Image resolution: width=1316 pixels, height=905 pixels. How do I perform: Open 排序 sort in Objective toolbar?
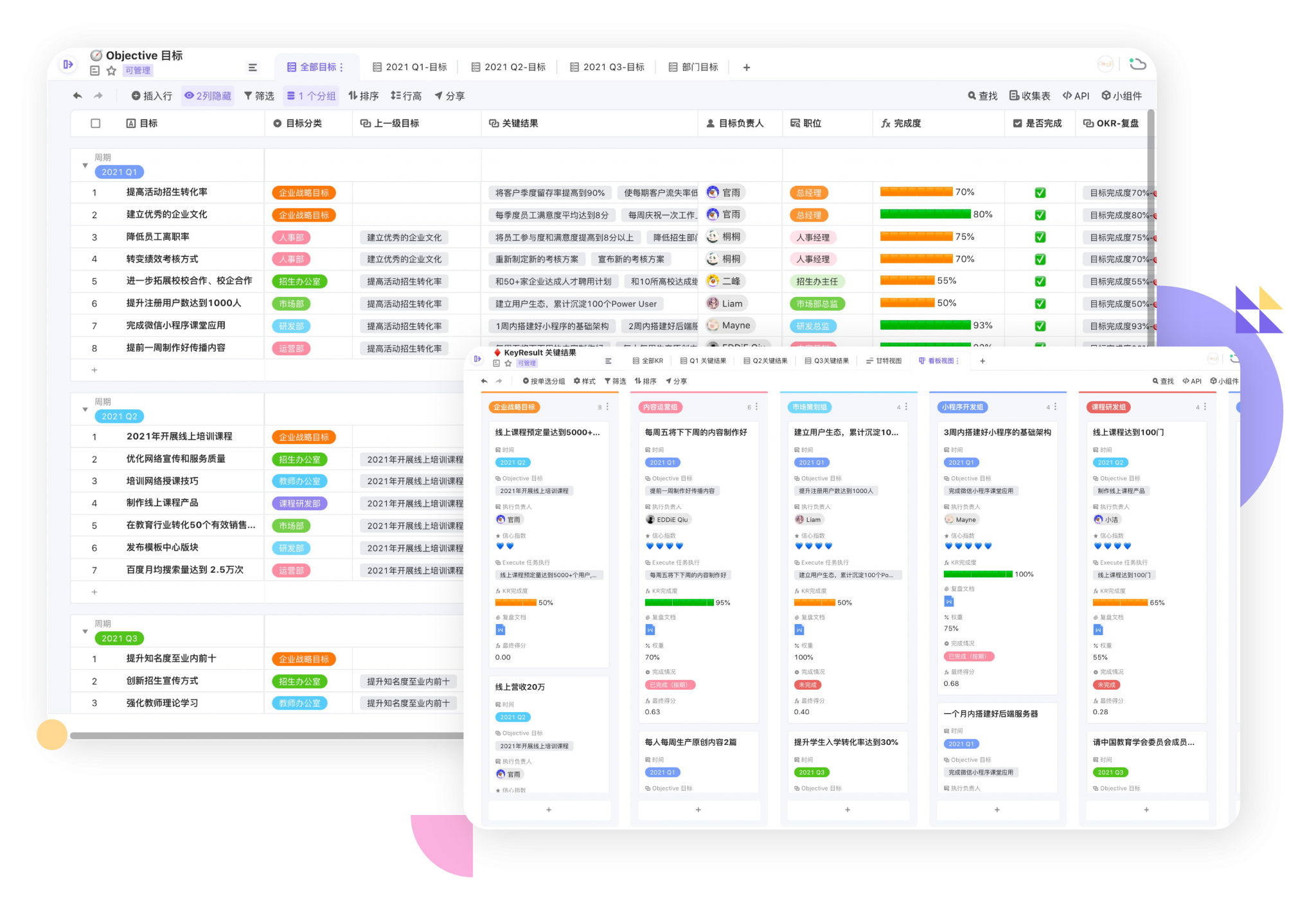coord(363,96)
